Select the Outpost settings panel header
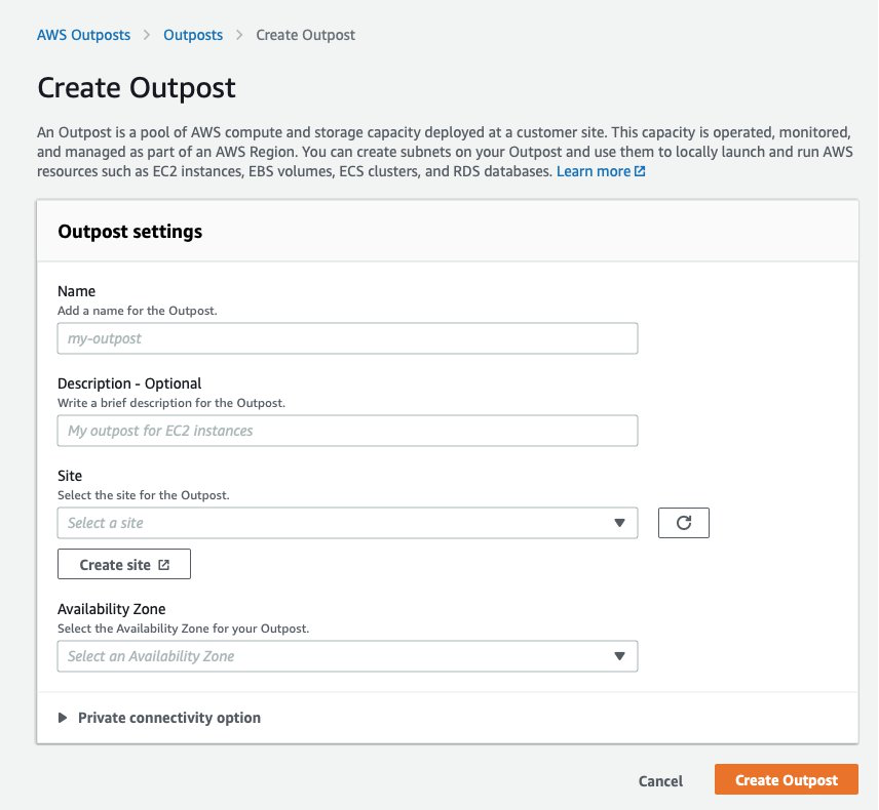 pyautogui.click(x=130, y=231)
